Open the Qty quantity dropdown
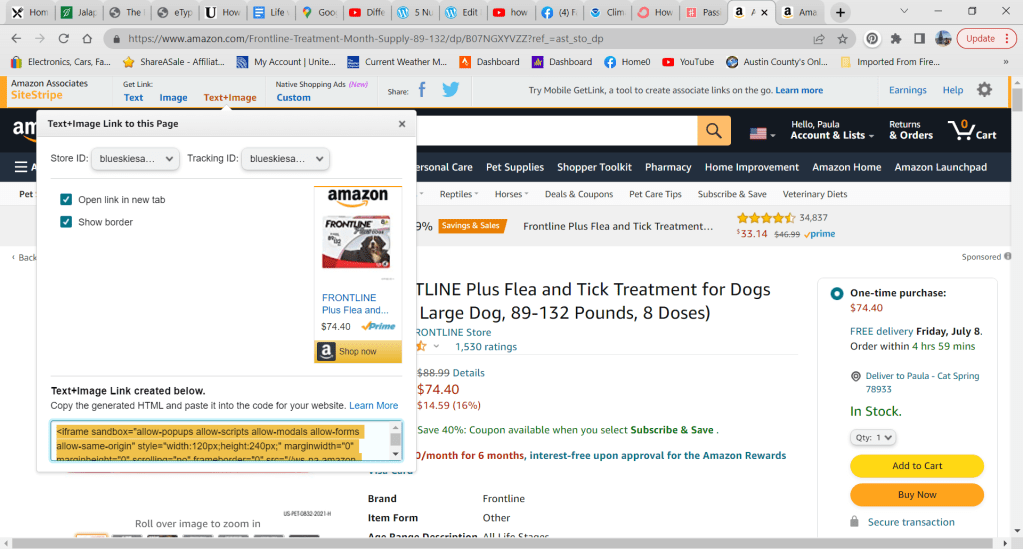1023x549 pixels. coord(872,437)
